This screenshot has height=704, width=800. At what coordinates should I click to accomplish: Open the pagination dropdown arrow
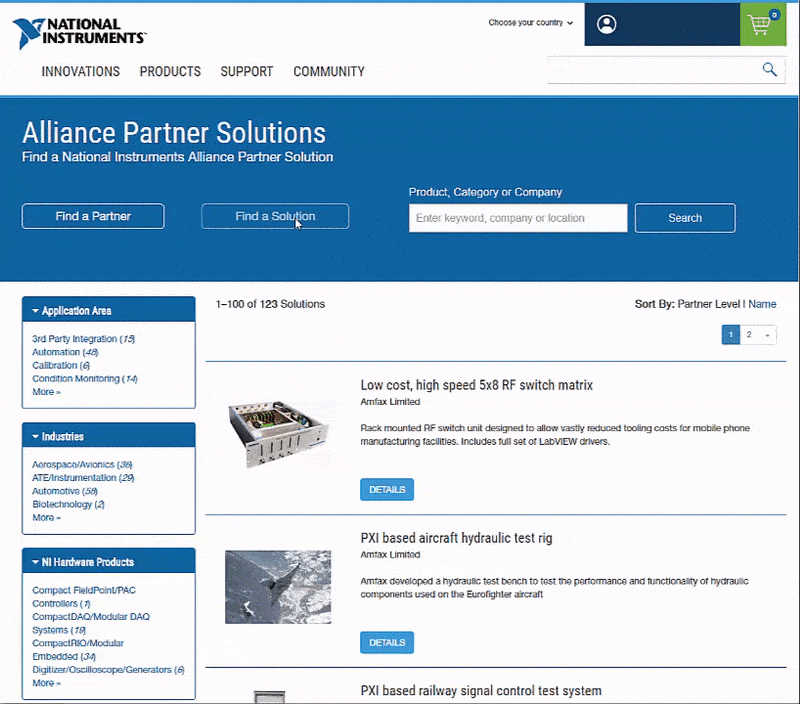[767, 335]
